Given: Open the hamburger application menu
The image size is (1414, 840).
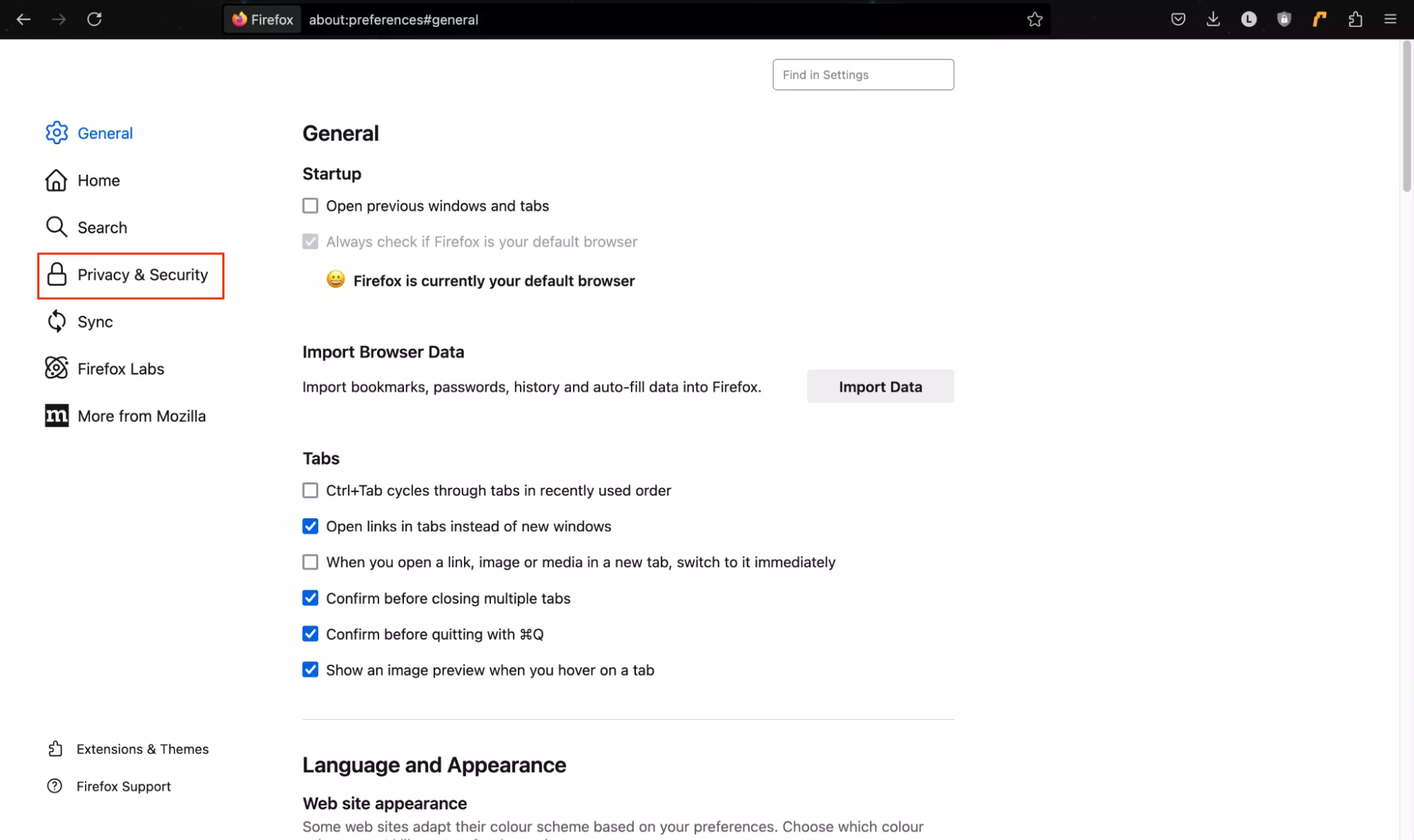Looking at the screenshot, I should [x=1390, y=19].
